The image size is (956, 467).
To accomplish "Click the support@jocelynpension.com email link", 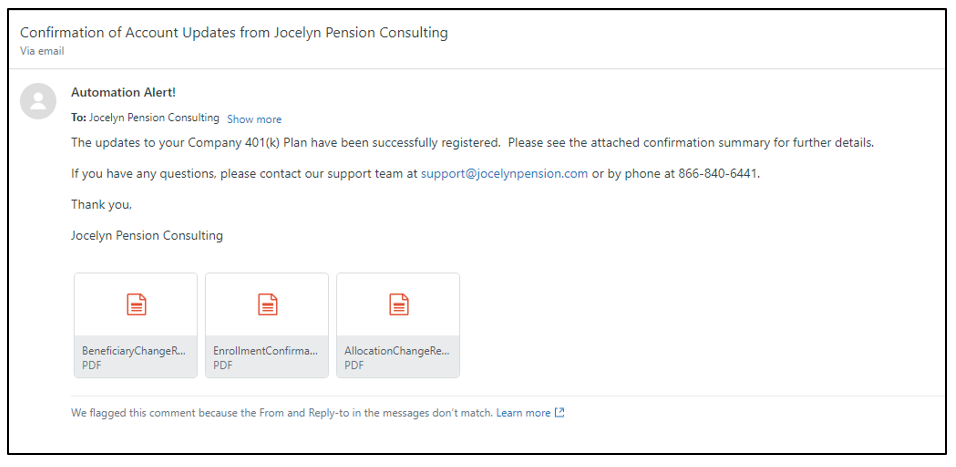I will (x=504, y=173).
